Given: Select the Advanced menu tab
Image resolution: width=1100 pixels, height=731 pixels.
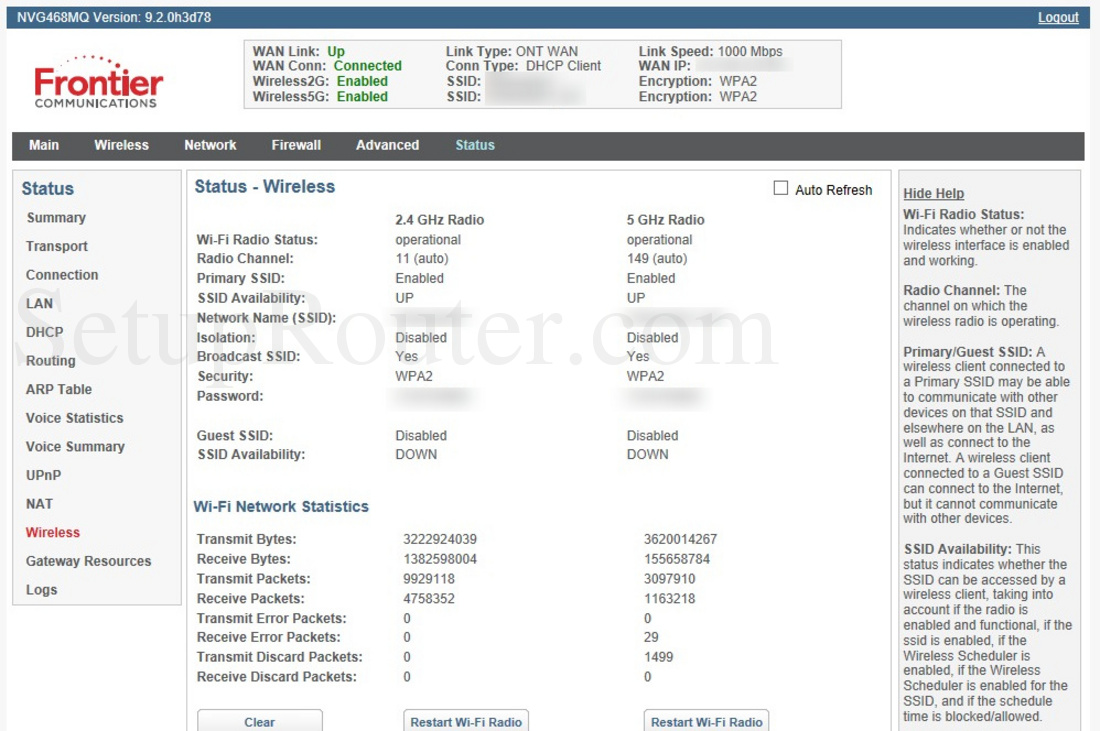Looking at the screenshot, I should coord(387,145).
